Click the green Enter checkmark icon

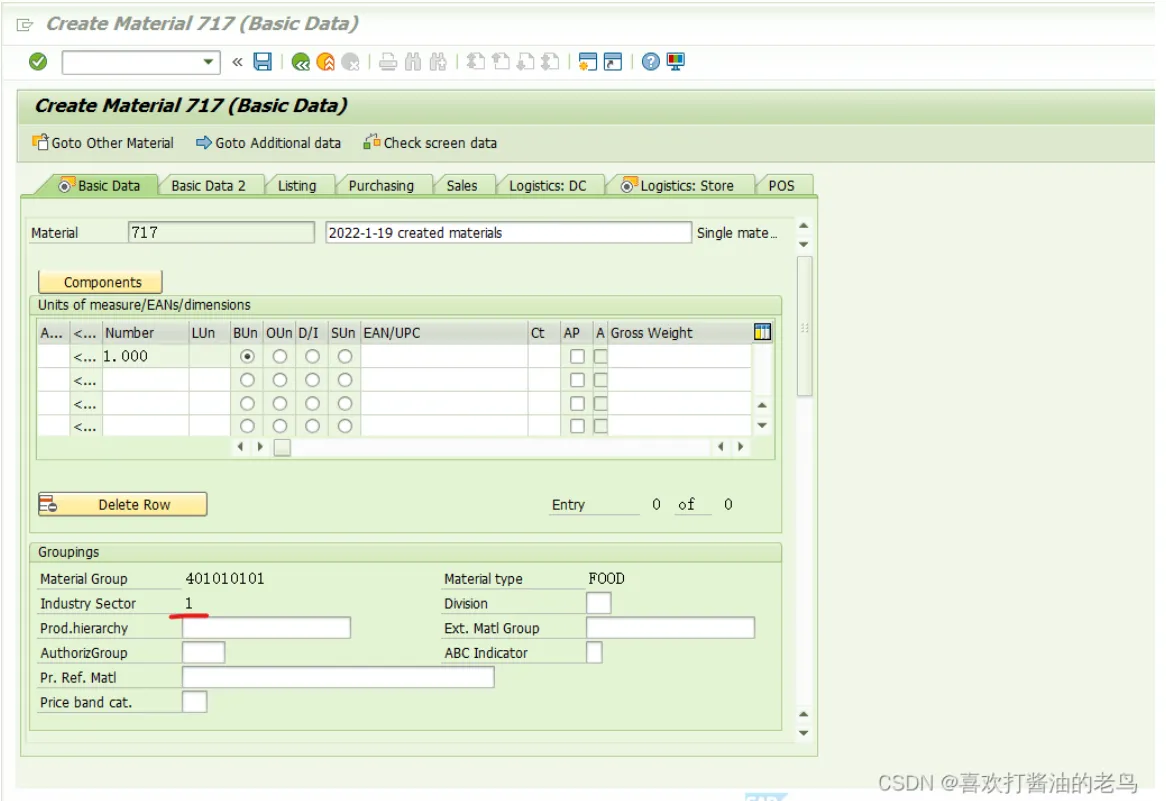click(x=38, y=62)
